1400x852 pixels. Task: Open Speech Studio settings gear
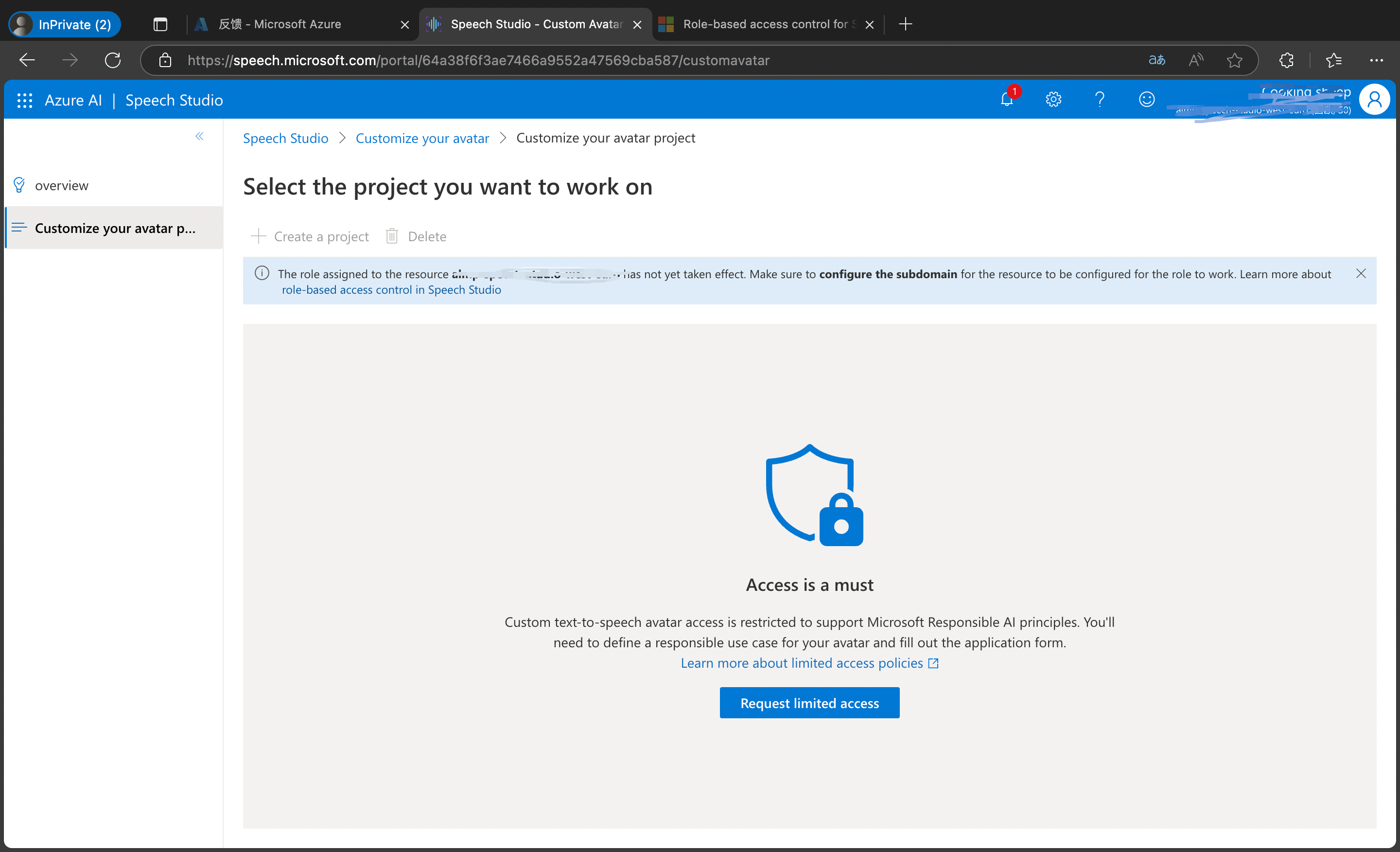pos(1053,100)
